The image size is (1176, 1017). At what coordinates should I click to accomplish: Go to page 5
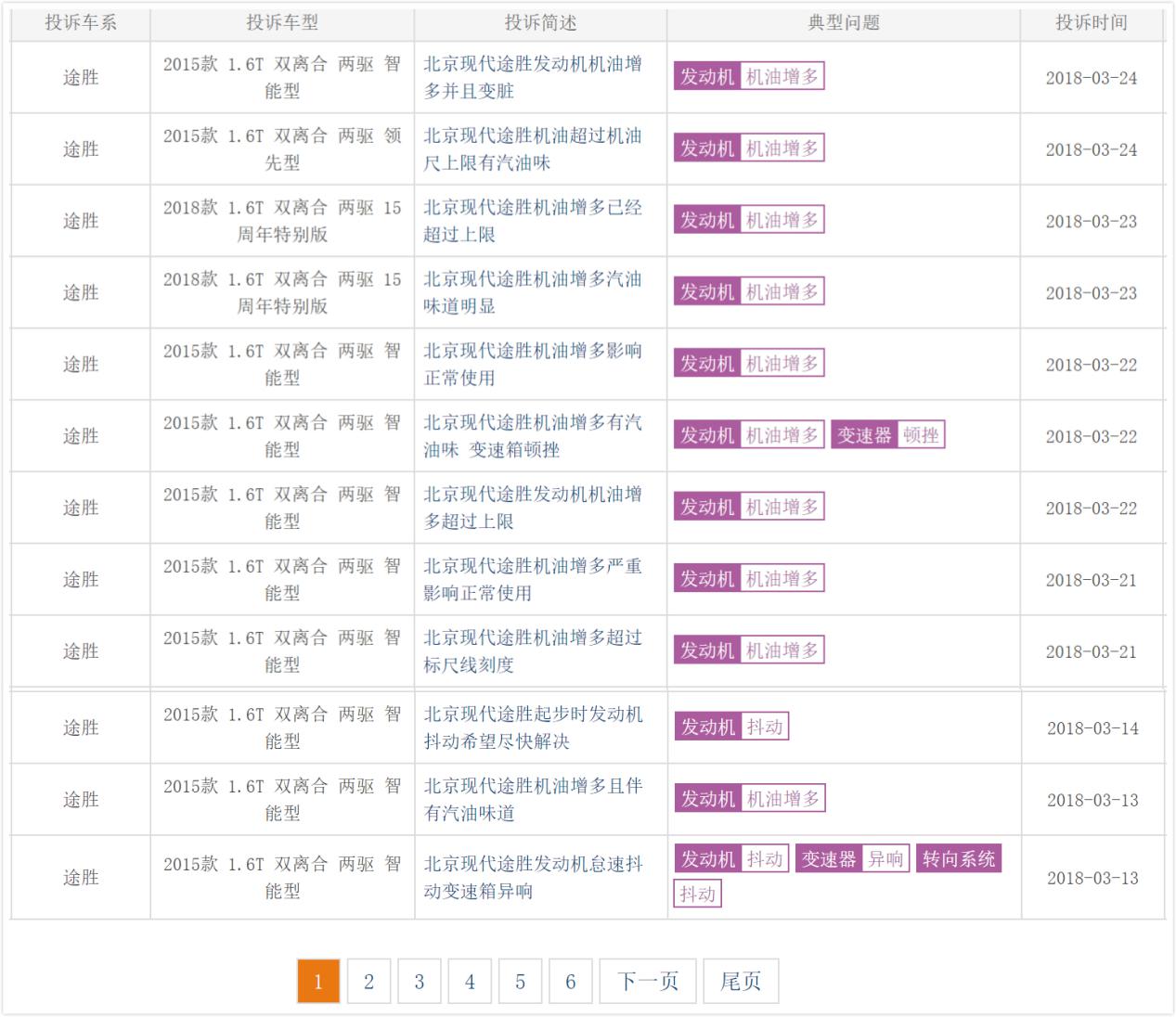(520, 981)
